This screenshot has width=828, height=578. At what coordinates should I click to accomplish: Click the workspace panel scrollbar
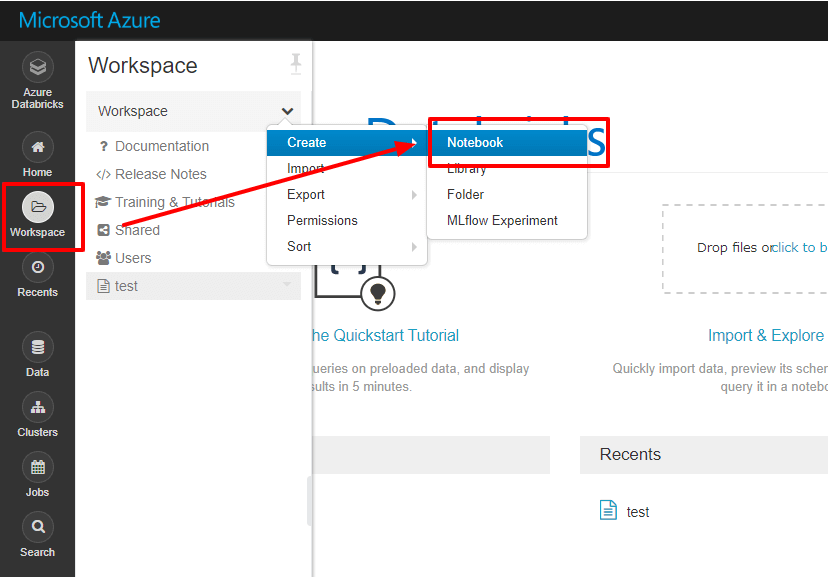309,501
